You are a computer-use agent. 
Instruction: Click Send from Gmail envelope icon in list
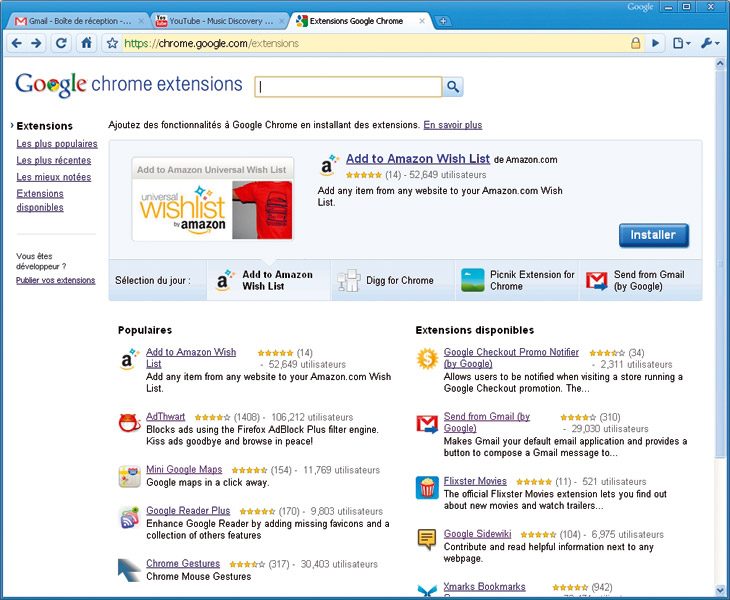[x=427, y=424]
